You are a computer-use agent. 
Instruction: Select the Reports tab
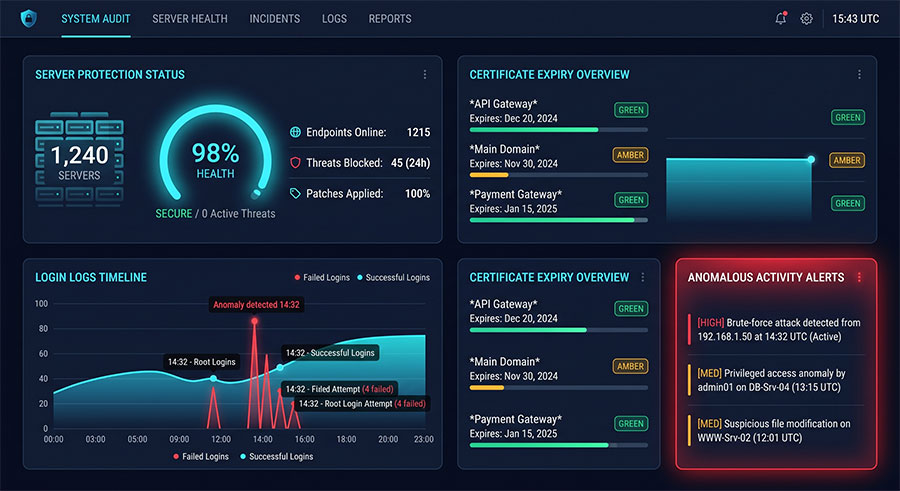(390, 19)
